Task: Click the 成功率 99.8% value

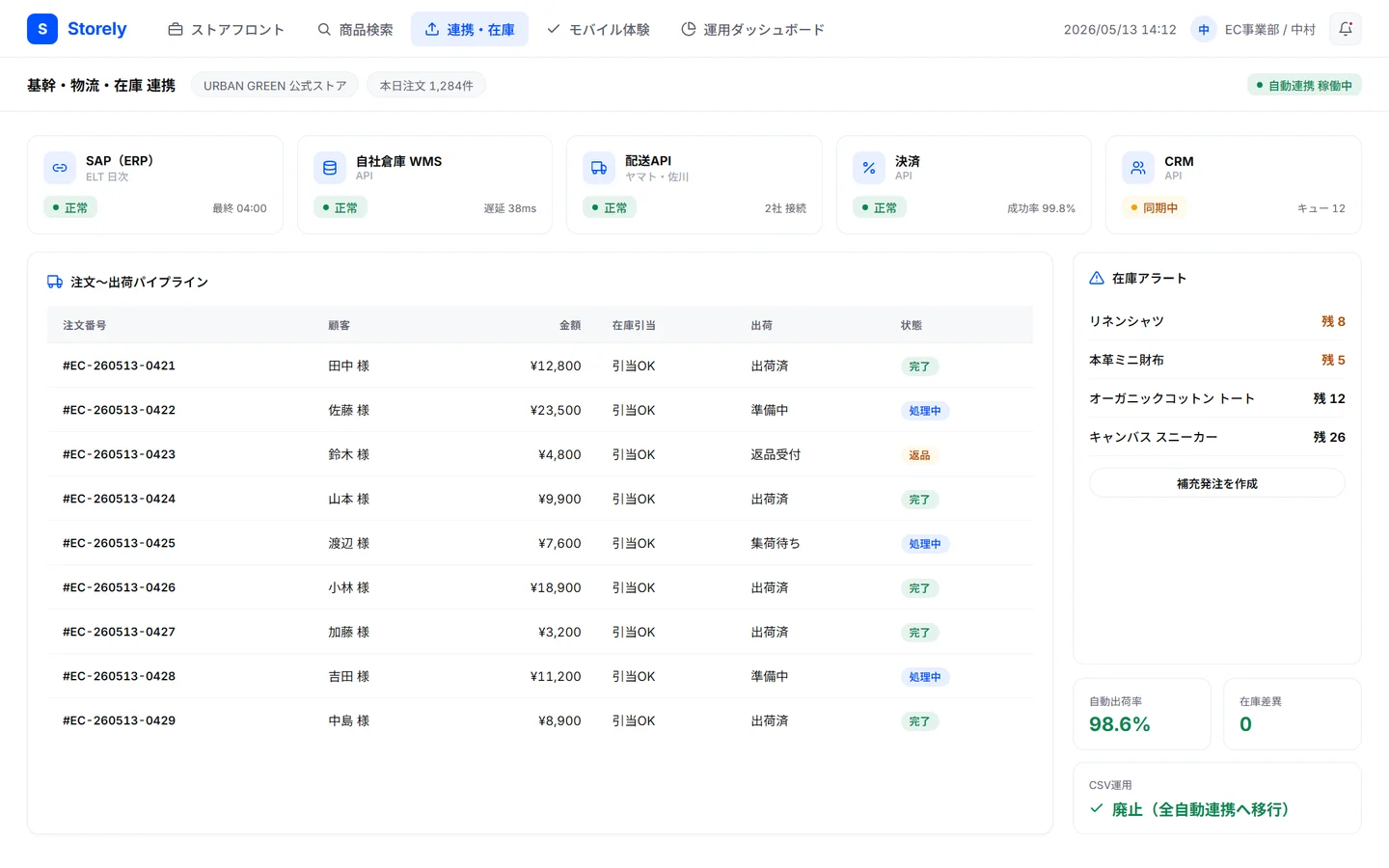Action: [x=1041, y=208]
